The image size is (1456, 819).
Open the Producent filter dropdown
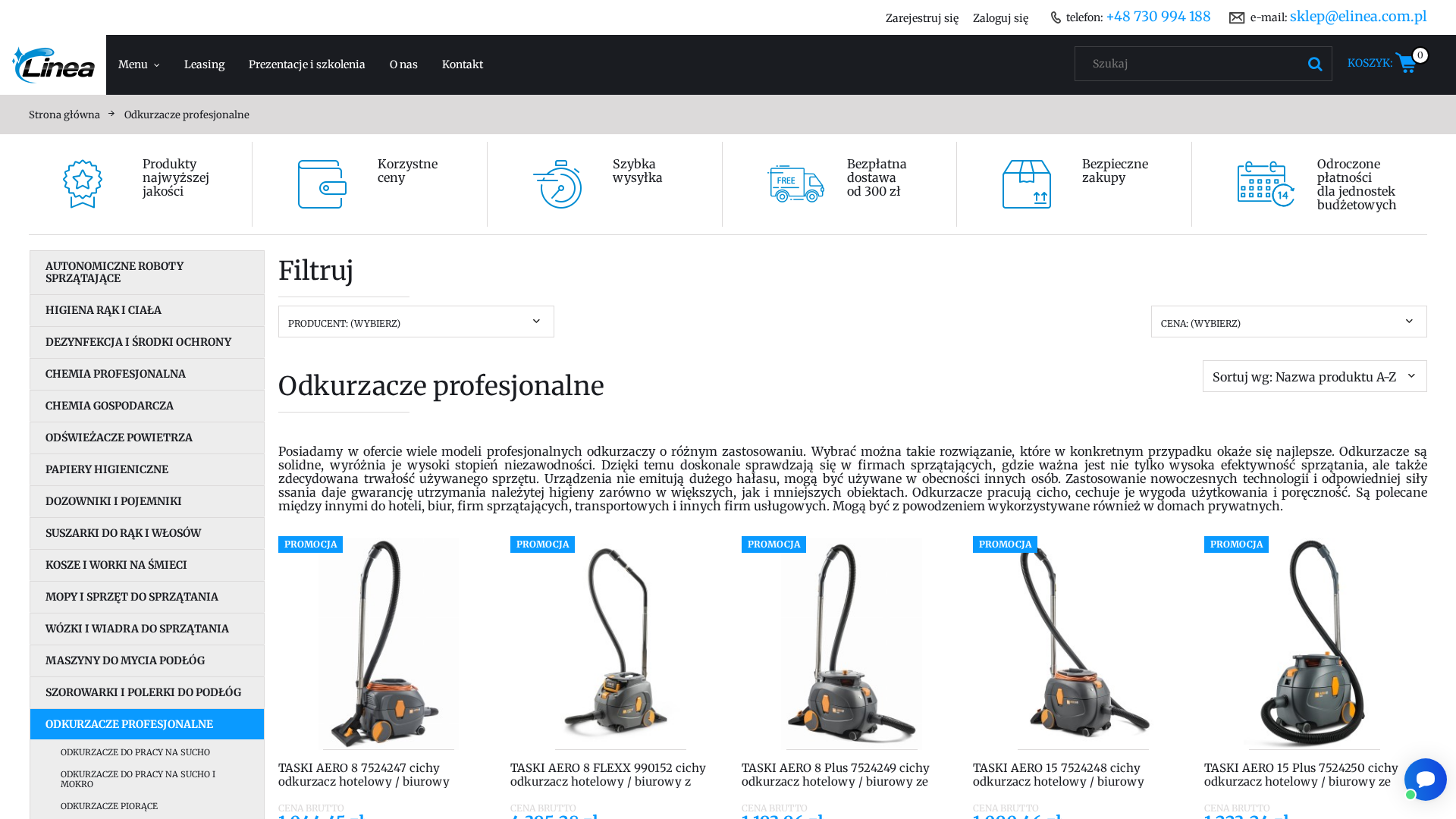coord(416,322)
